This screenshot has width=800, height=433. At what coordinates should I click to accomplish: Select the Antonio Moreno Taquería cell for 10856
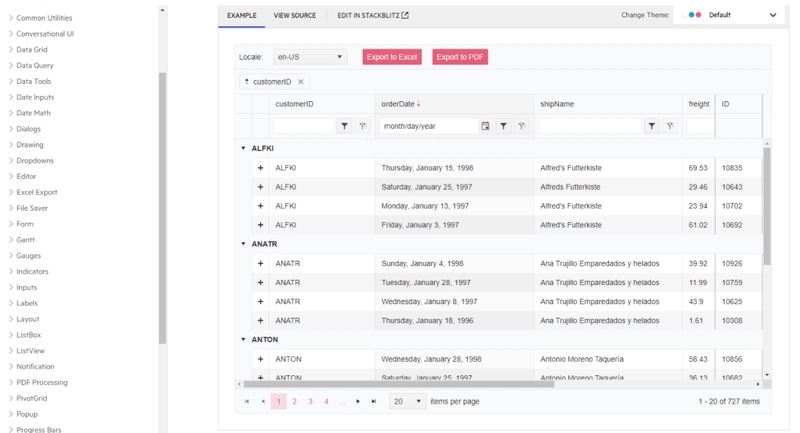click(608, 359)
